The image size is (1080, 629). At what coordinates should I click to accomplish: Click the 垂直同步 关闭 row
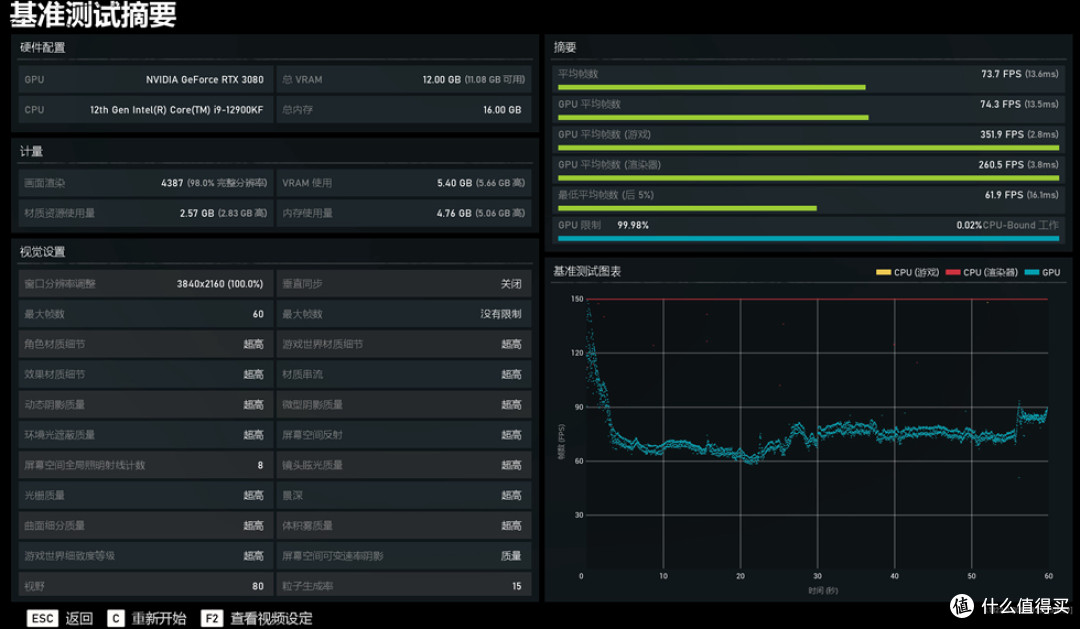point(404,283)
